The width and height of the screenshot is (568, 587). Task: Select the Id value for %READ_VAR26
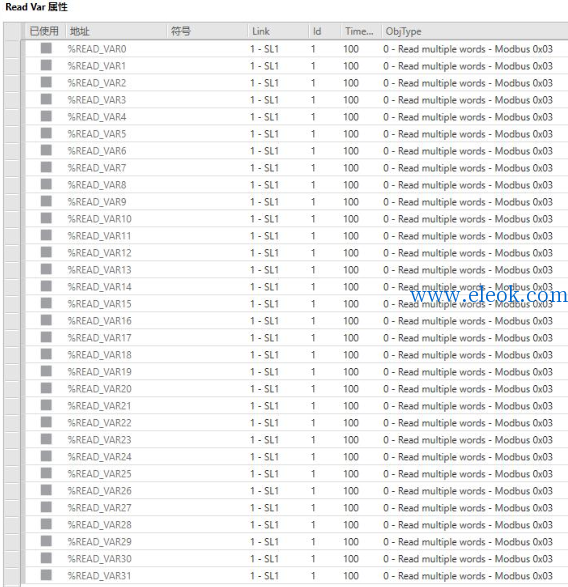[313, 491]
